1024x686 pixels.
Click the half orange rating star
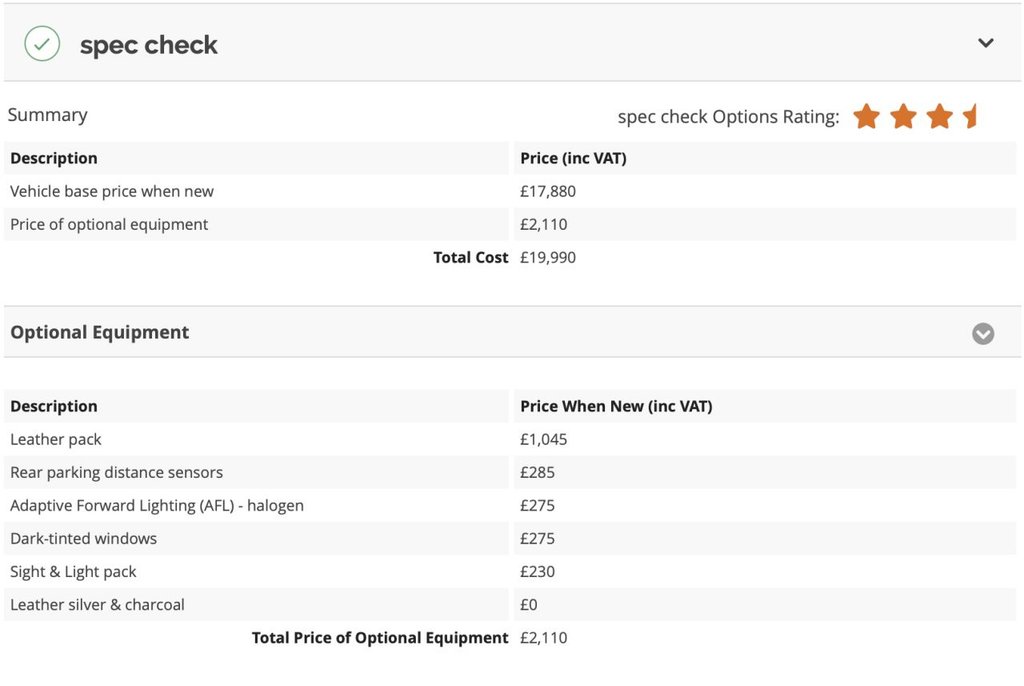coord(970,117)
